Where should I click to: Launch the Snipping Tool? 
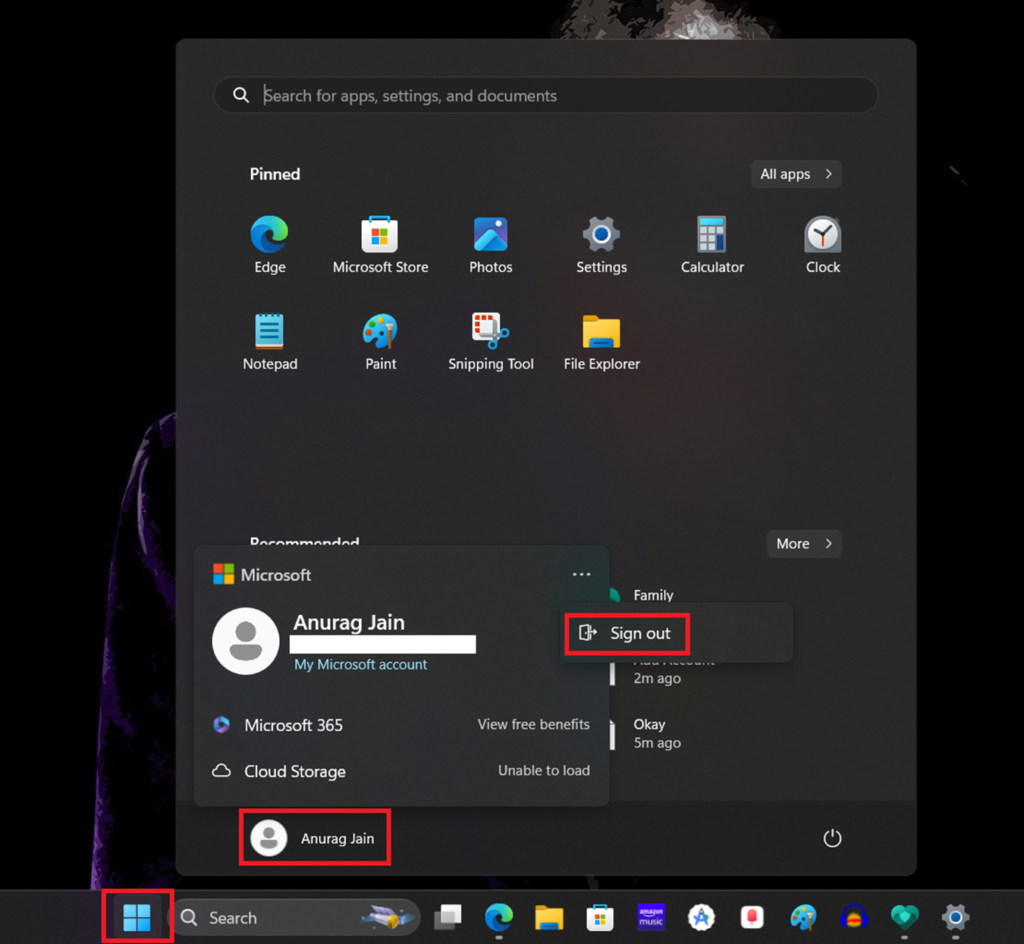(x=490, y=341)
